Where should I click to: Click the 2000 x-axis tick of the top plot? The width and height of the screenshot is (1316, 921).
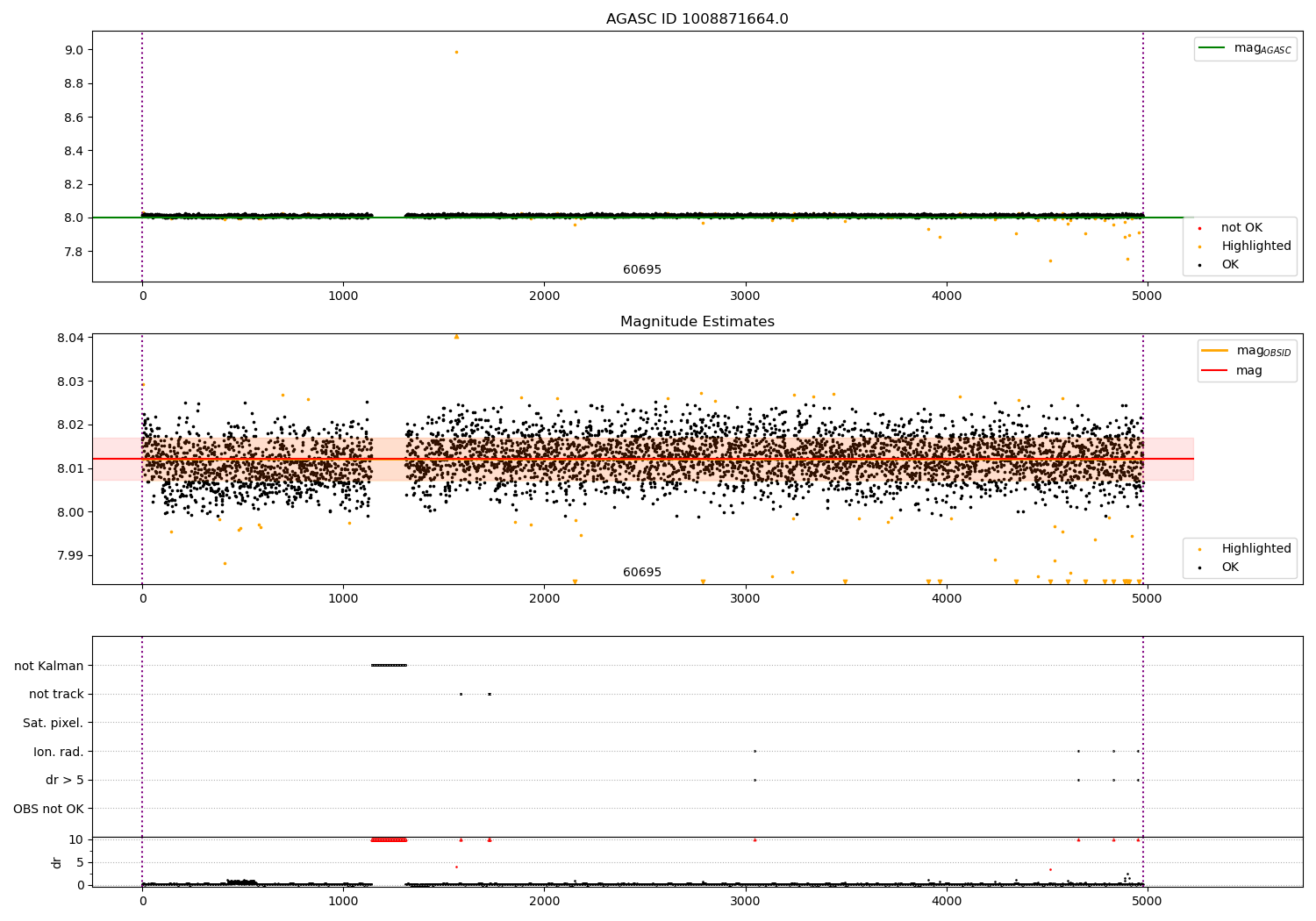pos(544,296)
